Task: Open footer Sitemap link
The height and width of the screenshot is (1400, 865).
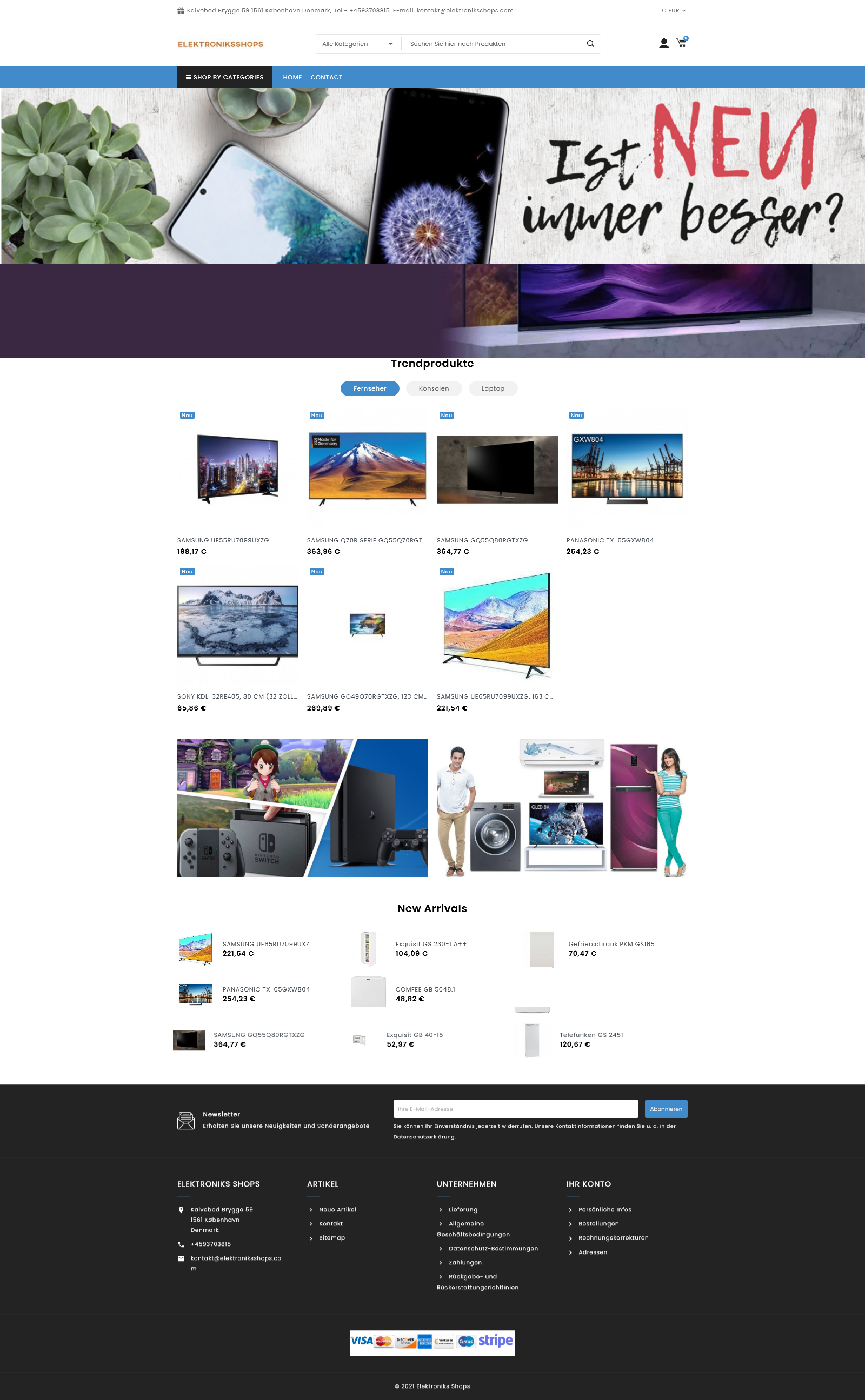Action: coord(332,1238)
